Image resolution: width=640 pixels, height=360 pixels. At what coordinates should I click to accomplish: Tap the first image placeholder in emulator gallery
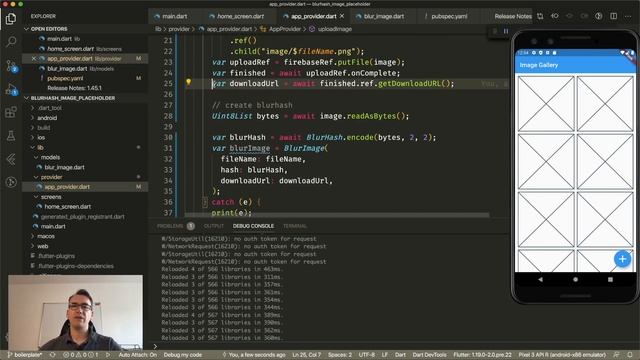(546, 104)
